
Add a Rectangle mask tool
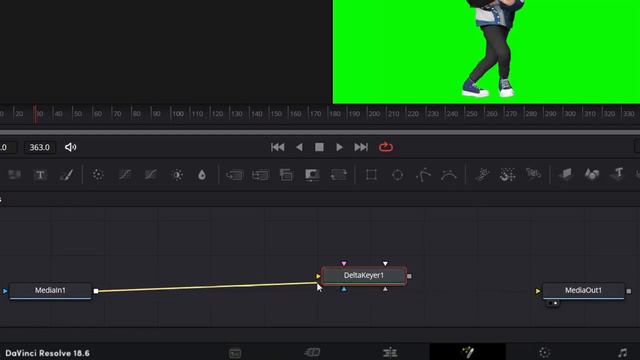[x=371, y=175]
